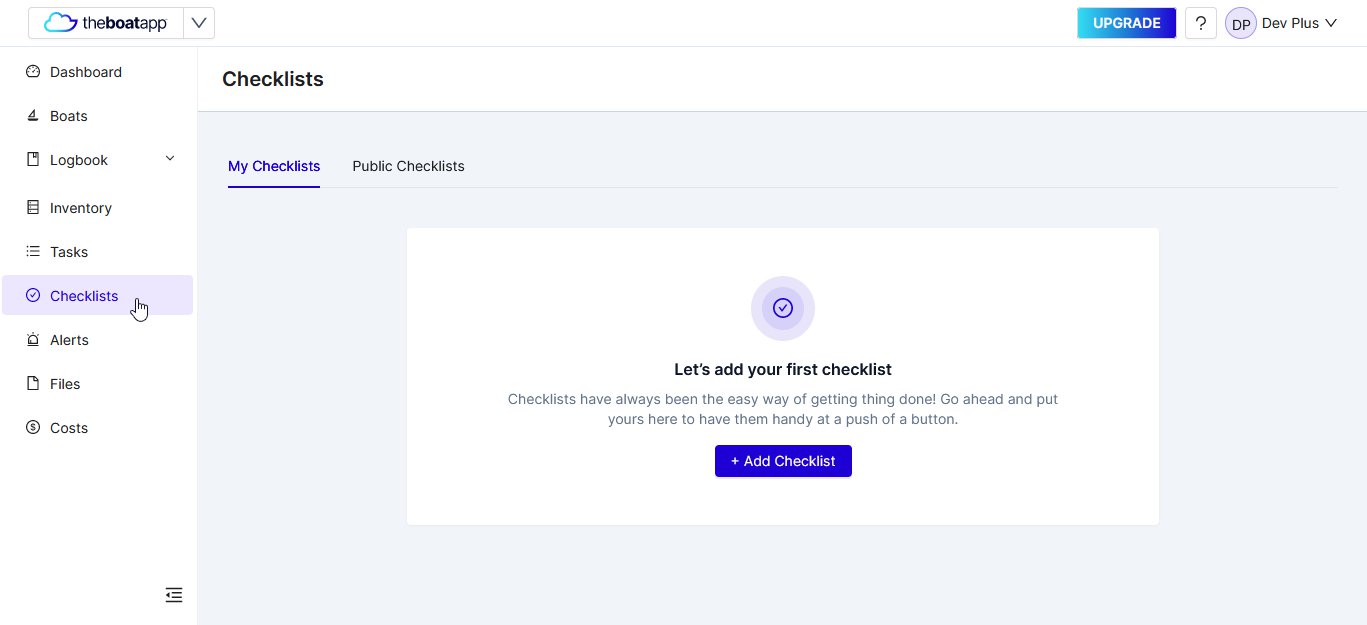Viewport: 1367px width, 625px height.
Task: Select the My Checklists tab
Action: [274, 166]
